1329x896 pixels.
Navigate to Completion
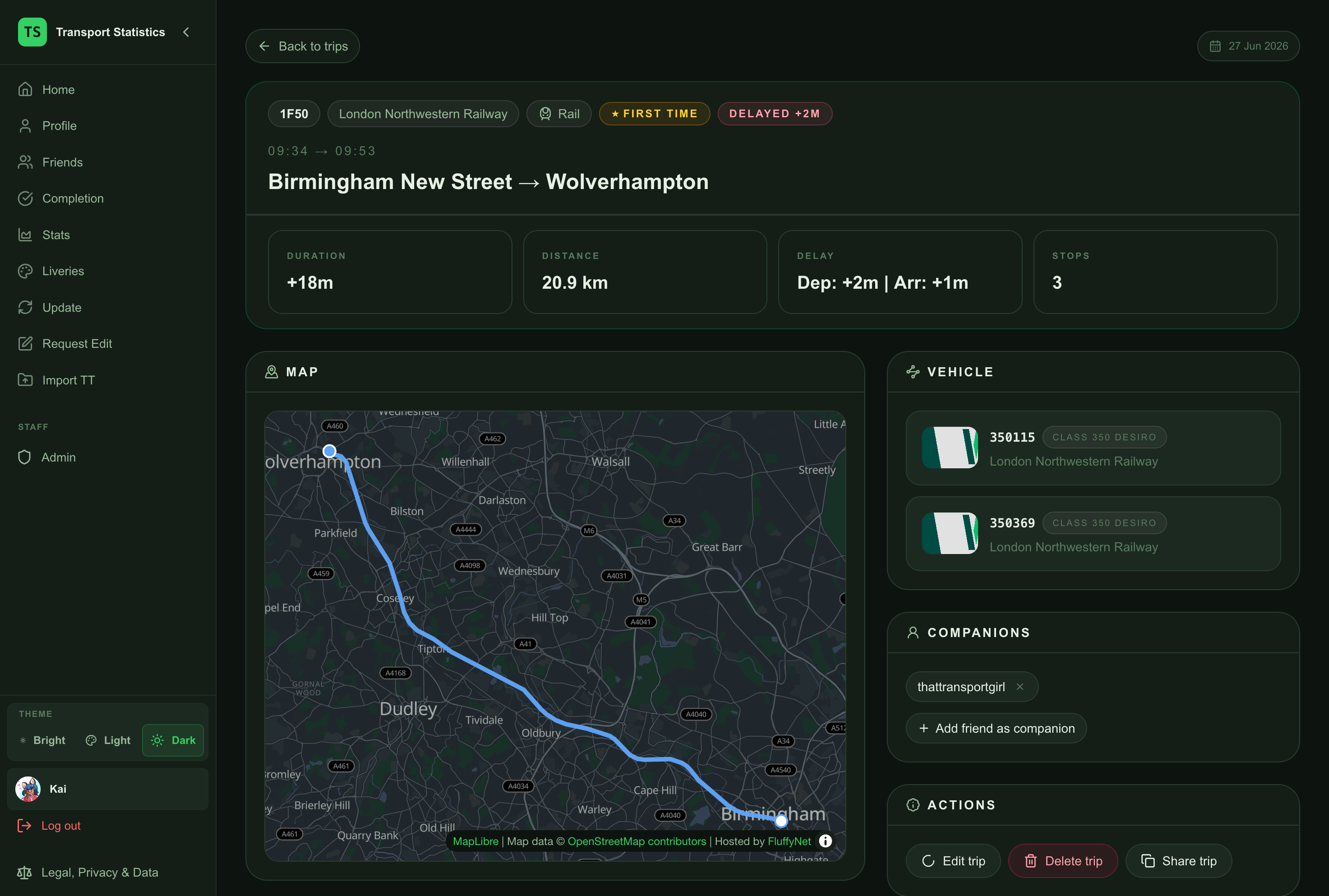coord(107,199)
